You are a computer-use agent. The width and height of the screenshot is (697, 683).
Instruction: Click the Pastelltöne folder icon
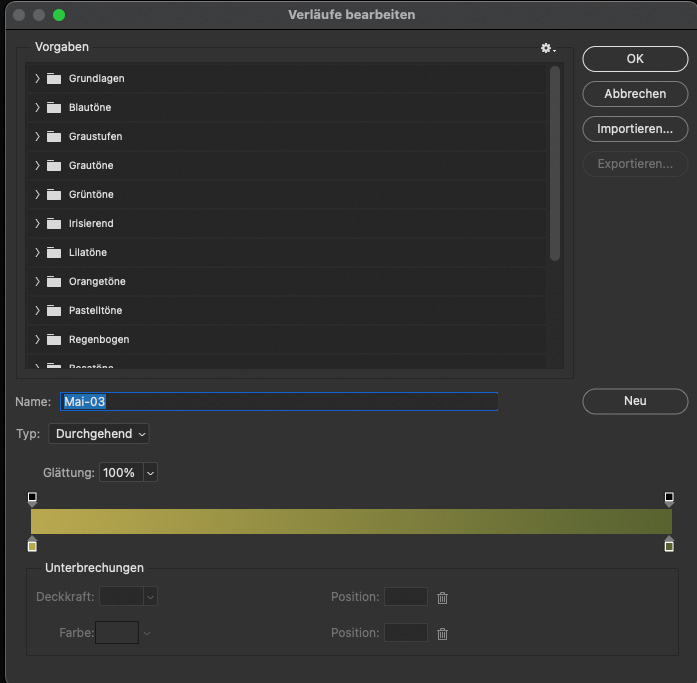pyautogui.click(x=54, y=311)
